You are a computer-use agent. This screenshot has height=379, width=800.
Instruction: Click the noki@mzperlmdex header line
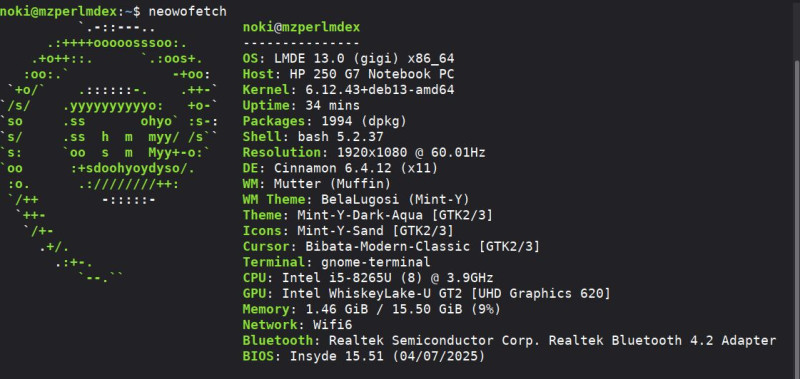tap(302, 27)
